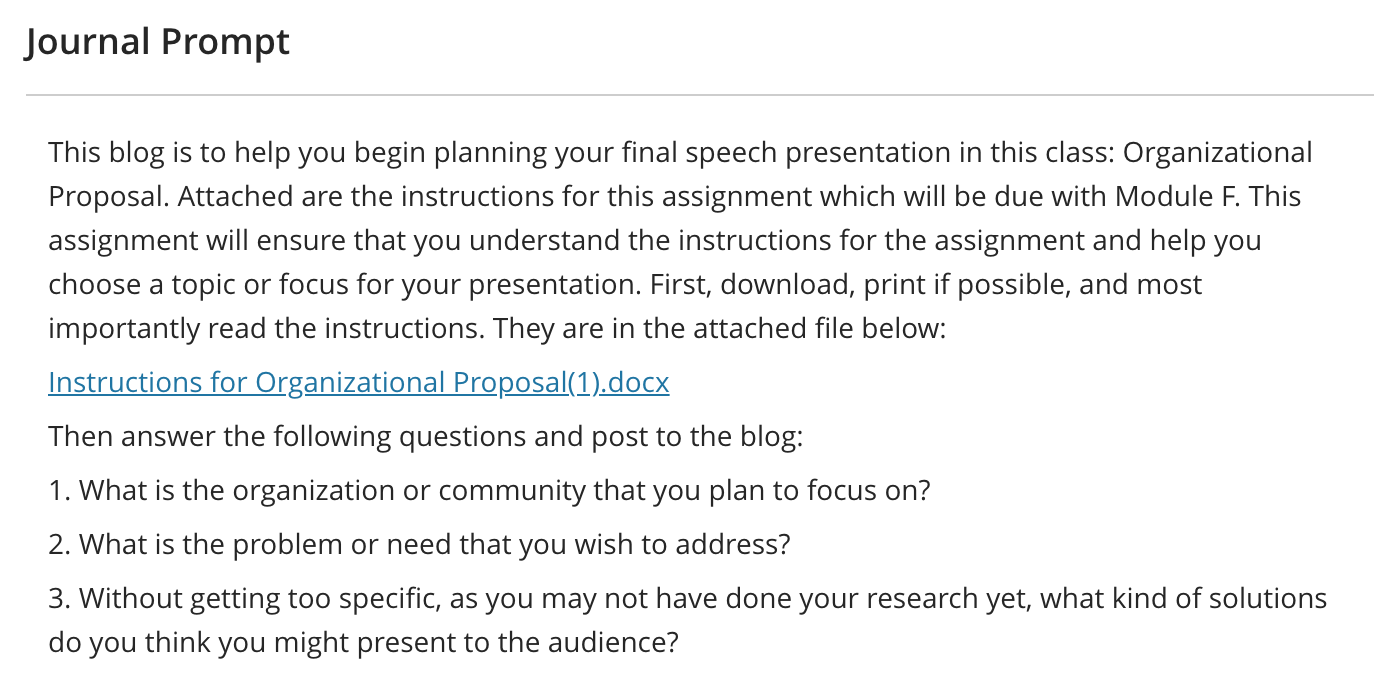1374x694 pixels.
Task: Click the Journal Prompt heading
Action: (x=157, y=42)
